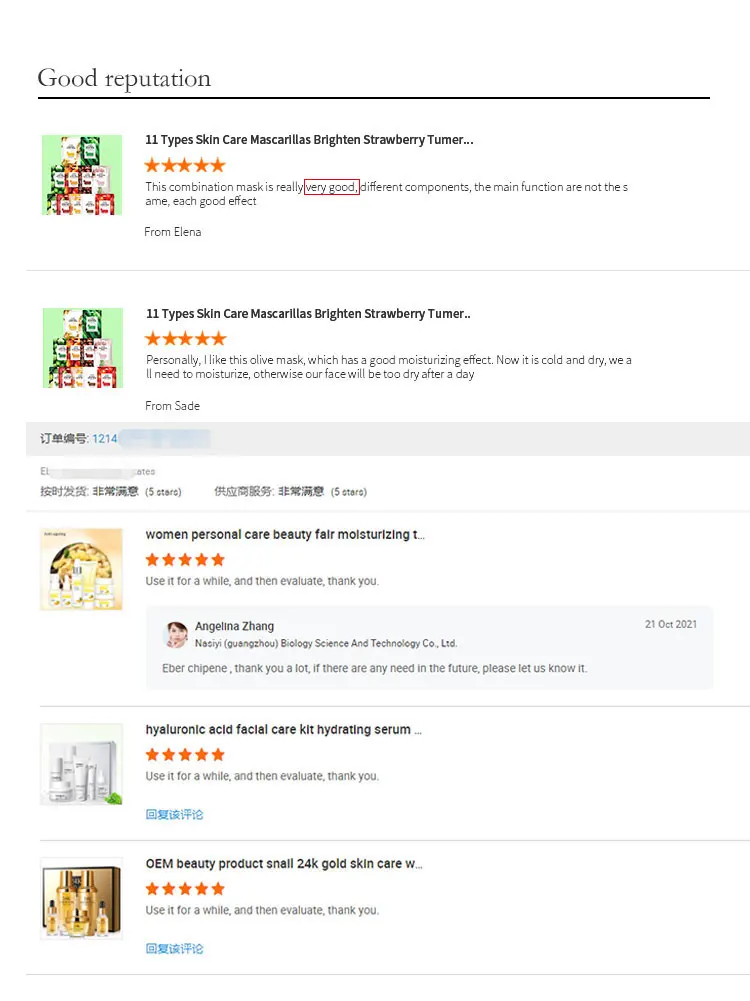The height and width of the screenshot is (1001, 750).
Task: Select the first star under Sade's review
Action: tap(152, 338)
